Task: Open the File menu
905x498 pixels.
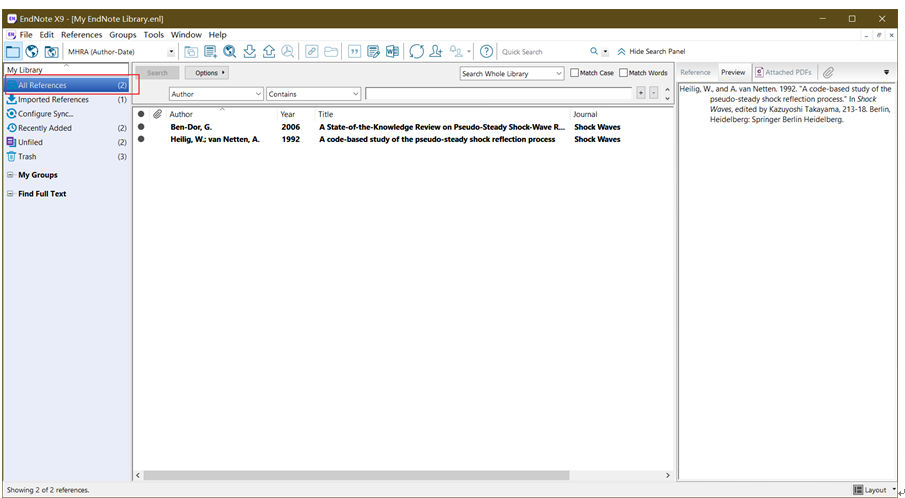Action: point(26,35)
